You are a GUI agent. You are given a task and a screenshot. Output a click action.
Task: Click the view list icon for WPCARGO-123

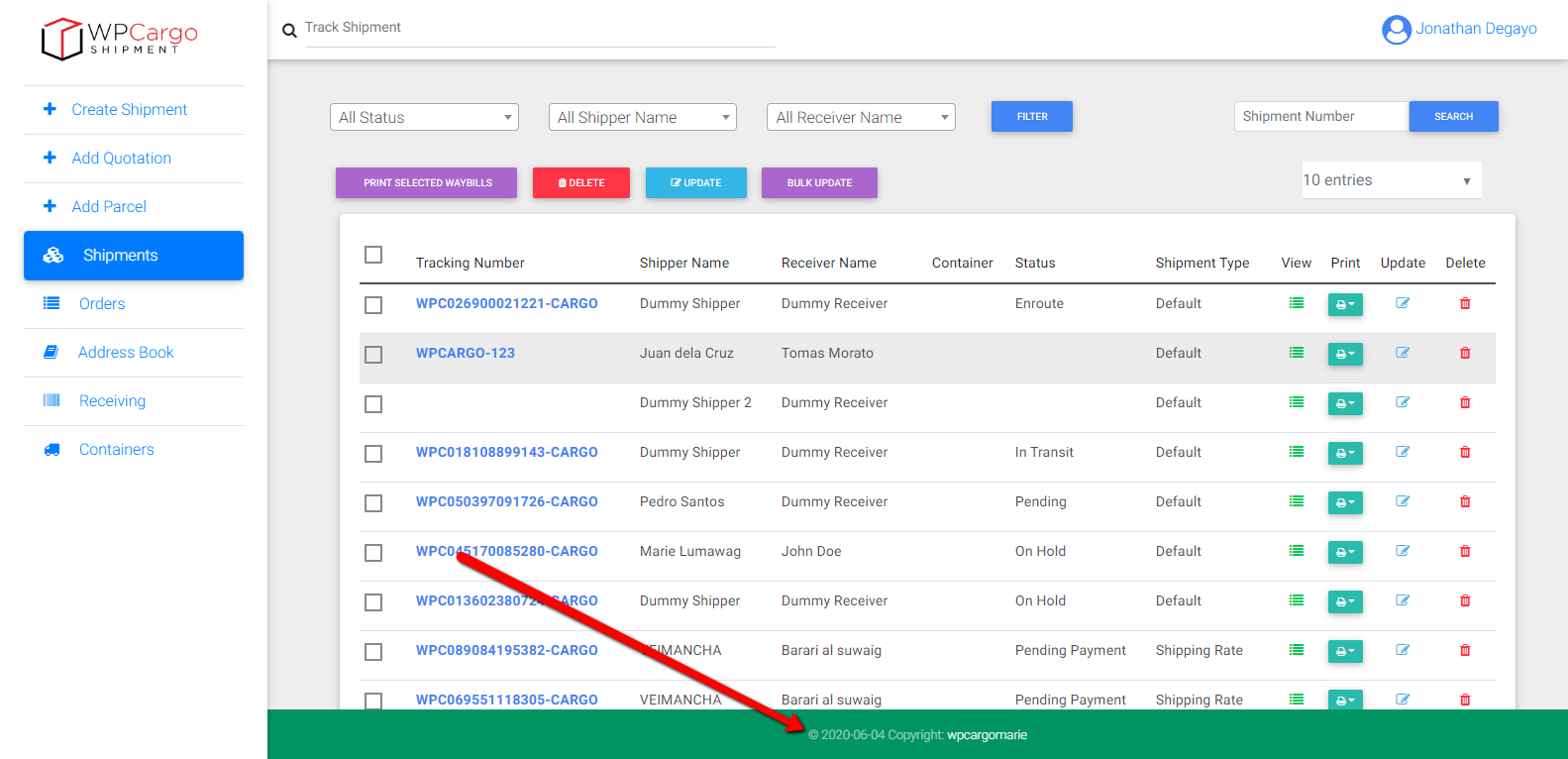[x=1296, y=353]
